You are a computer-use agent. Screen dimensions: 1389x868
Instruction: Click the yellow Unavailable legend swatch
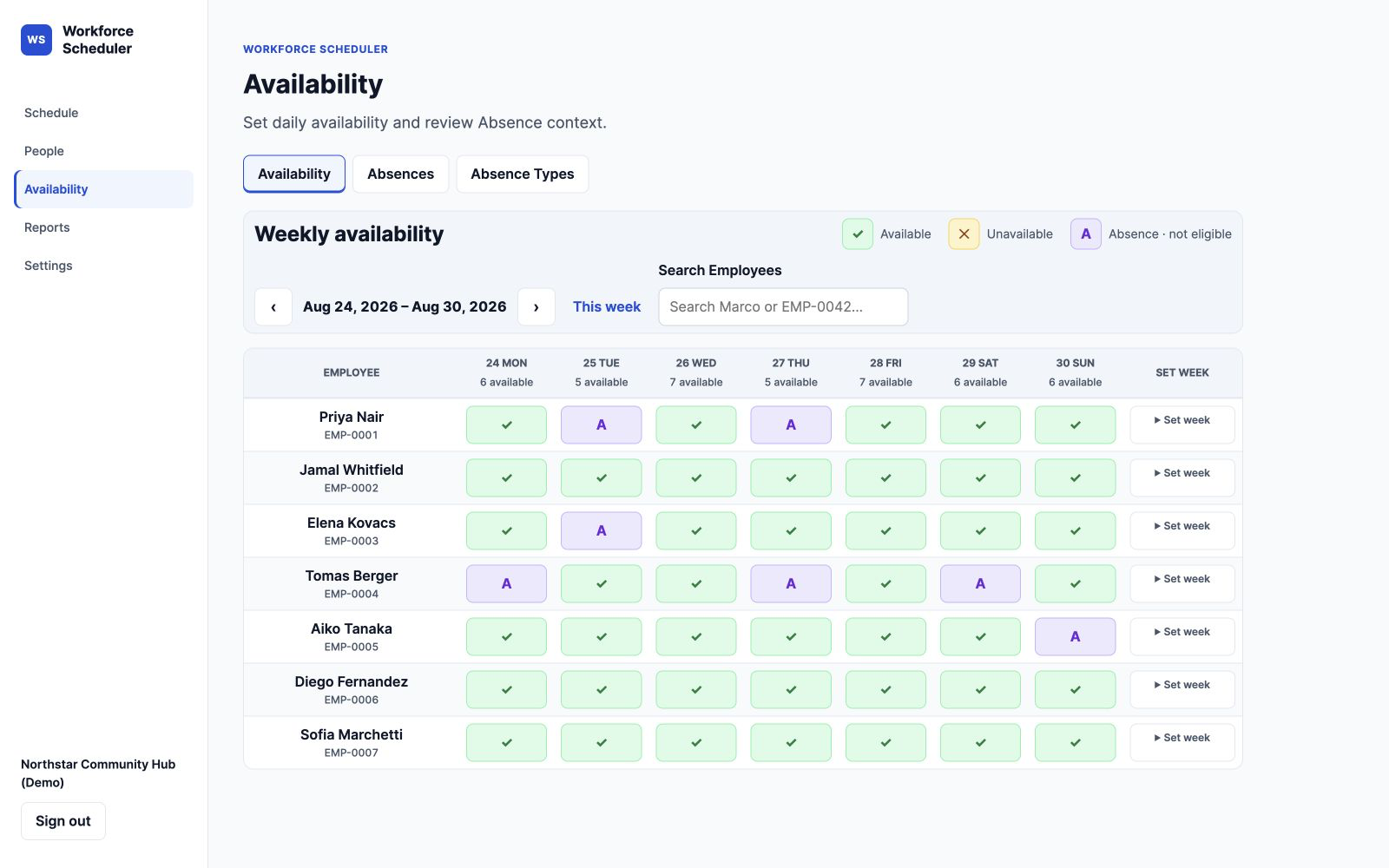tap(964, 234)
